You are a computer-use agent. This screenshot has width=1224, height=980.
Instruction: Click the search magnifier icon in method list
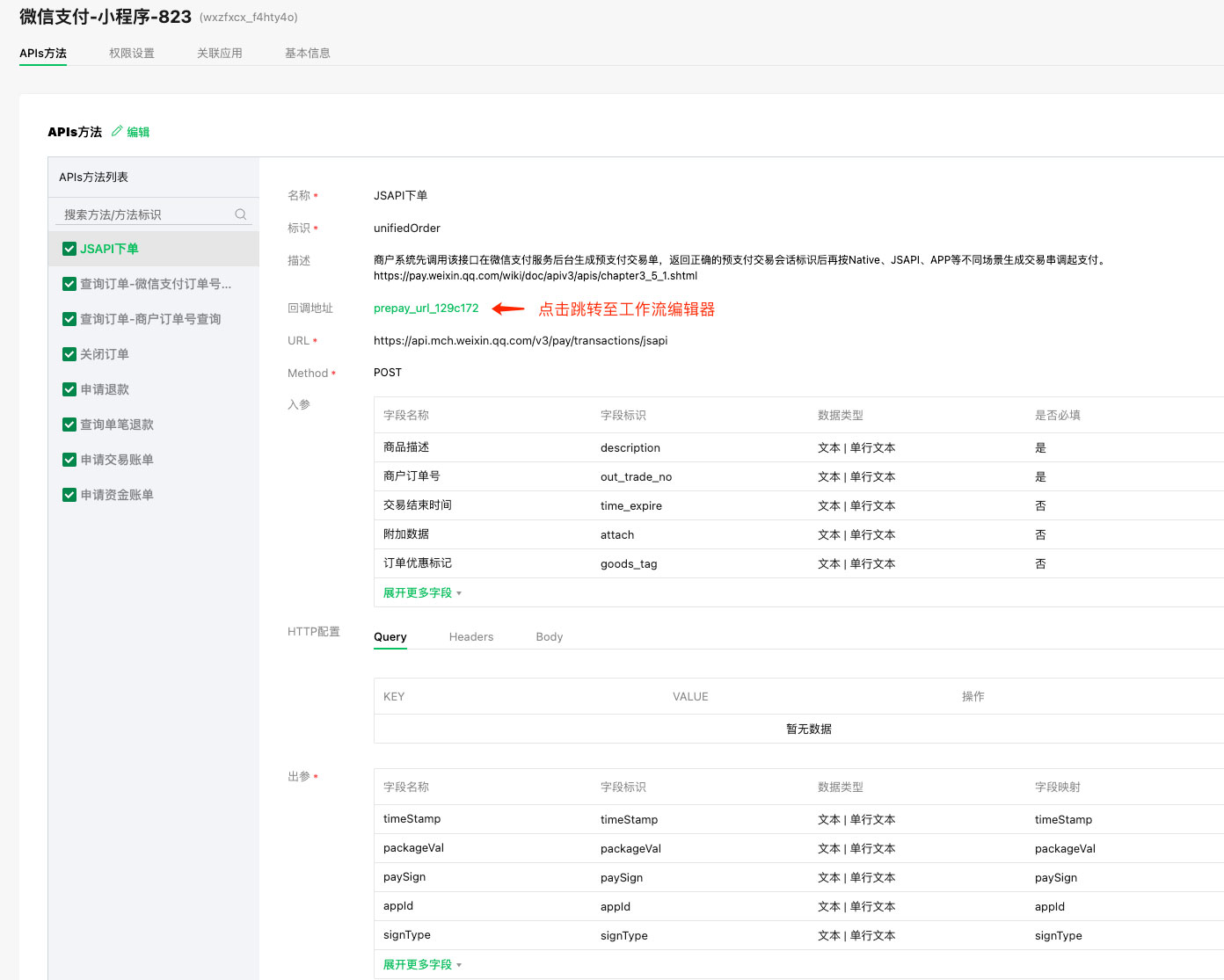click(x=241, y=214)
